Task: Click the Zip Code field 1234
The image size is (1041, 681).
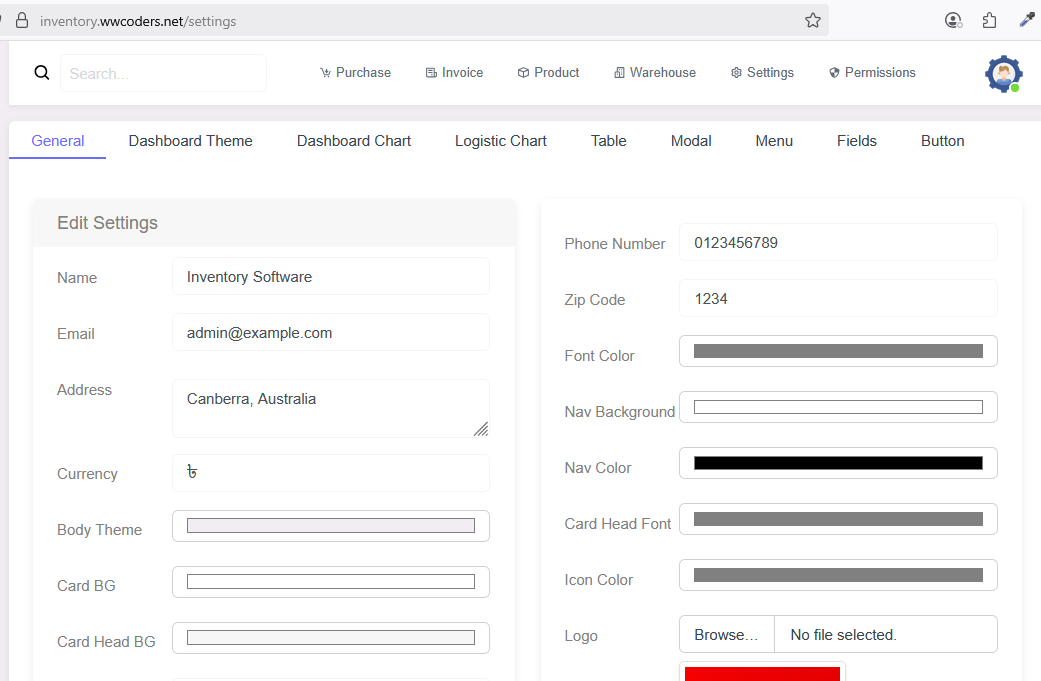Action: 838,299
